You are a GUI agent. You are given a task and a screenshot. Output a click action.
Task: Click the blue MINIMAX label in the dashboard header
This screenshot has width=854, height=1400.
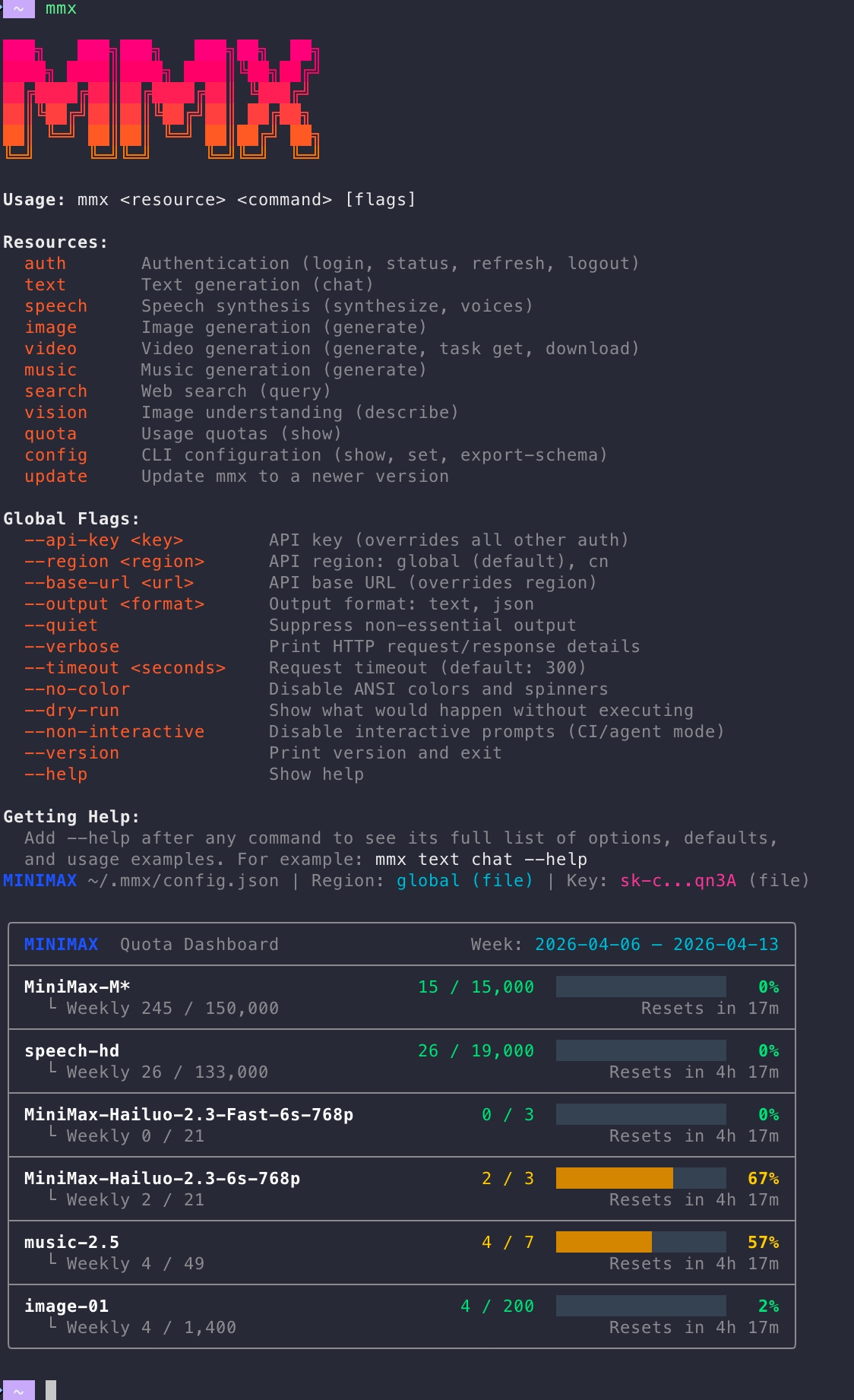[61, 944]
